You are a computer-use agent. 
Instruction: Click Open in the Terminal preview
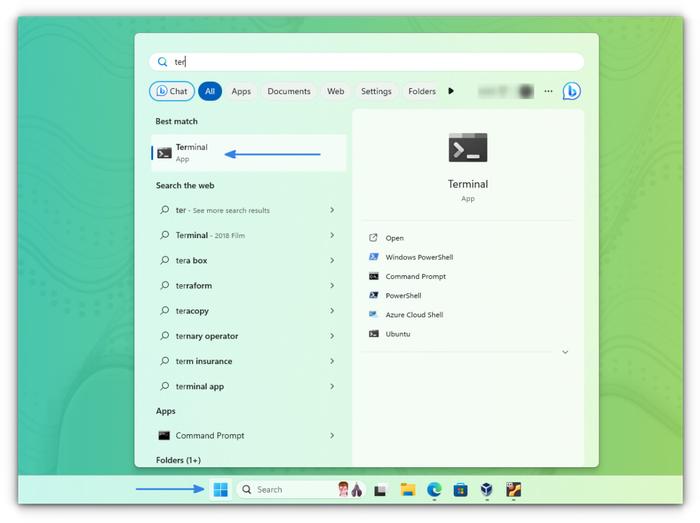click(394, 238)
